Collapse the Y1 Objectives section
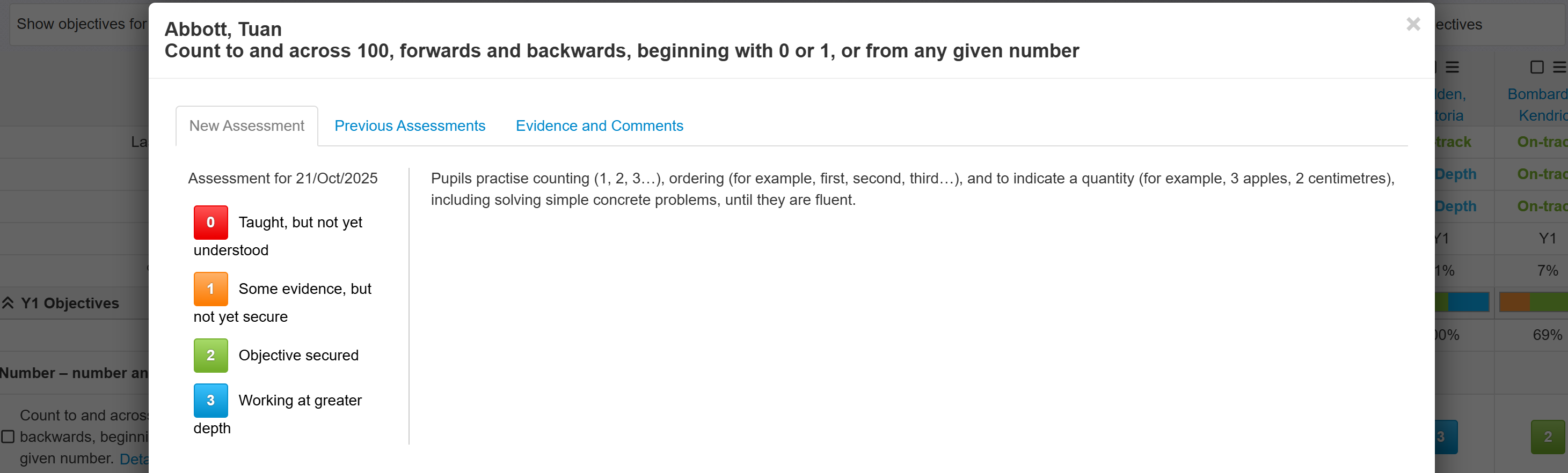The image size is (1568, 473). pos(8,303)
